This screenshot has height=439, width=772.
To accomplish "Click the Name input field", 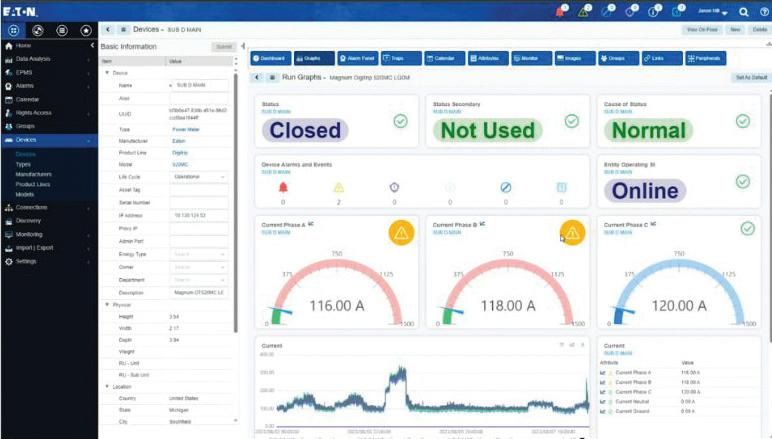I will click(x=199, y=85).
